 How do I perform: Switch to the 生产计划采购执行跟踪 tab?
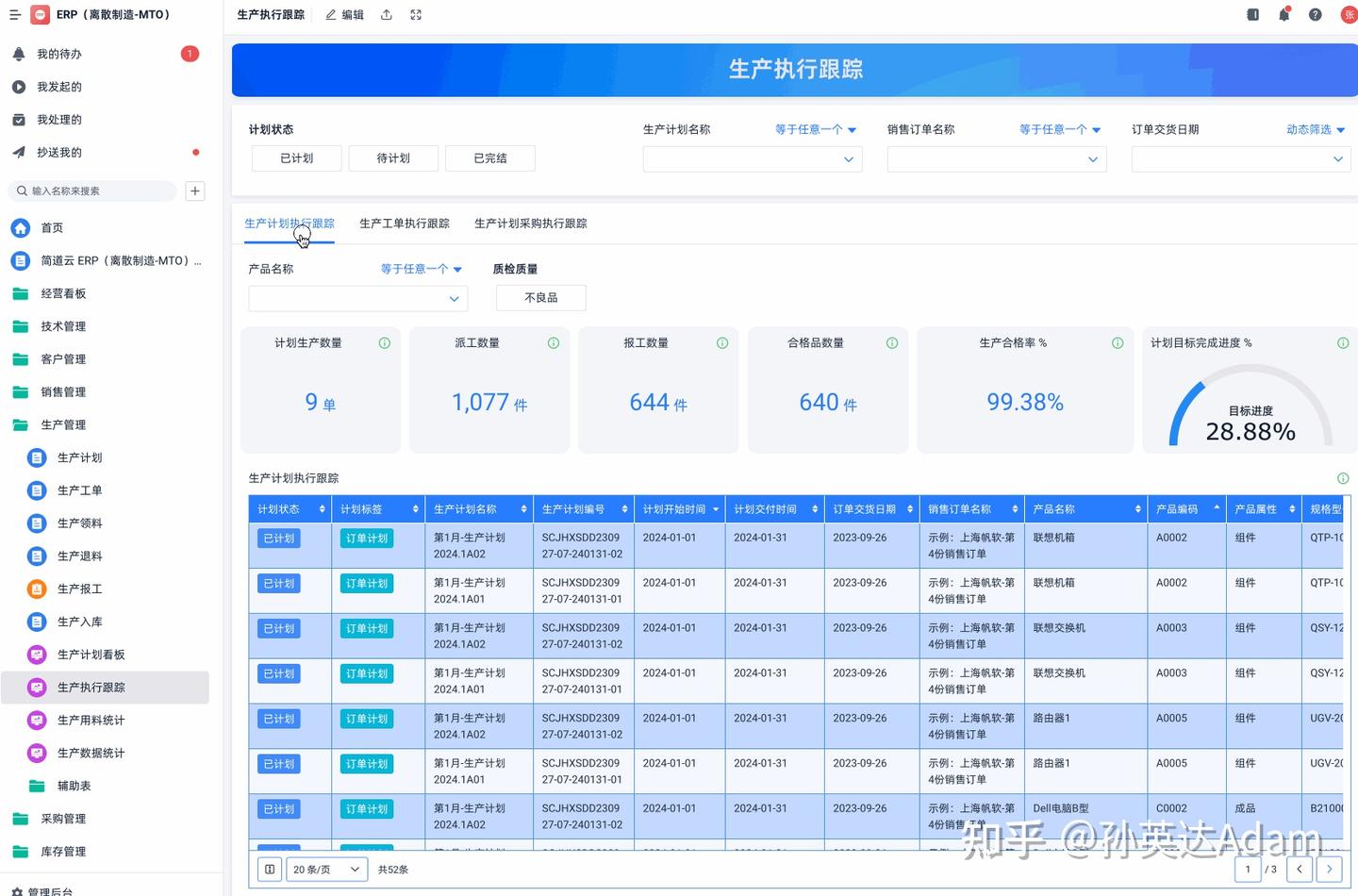pyautogui.click(x=530, y=224)
